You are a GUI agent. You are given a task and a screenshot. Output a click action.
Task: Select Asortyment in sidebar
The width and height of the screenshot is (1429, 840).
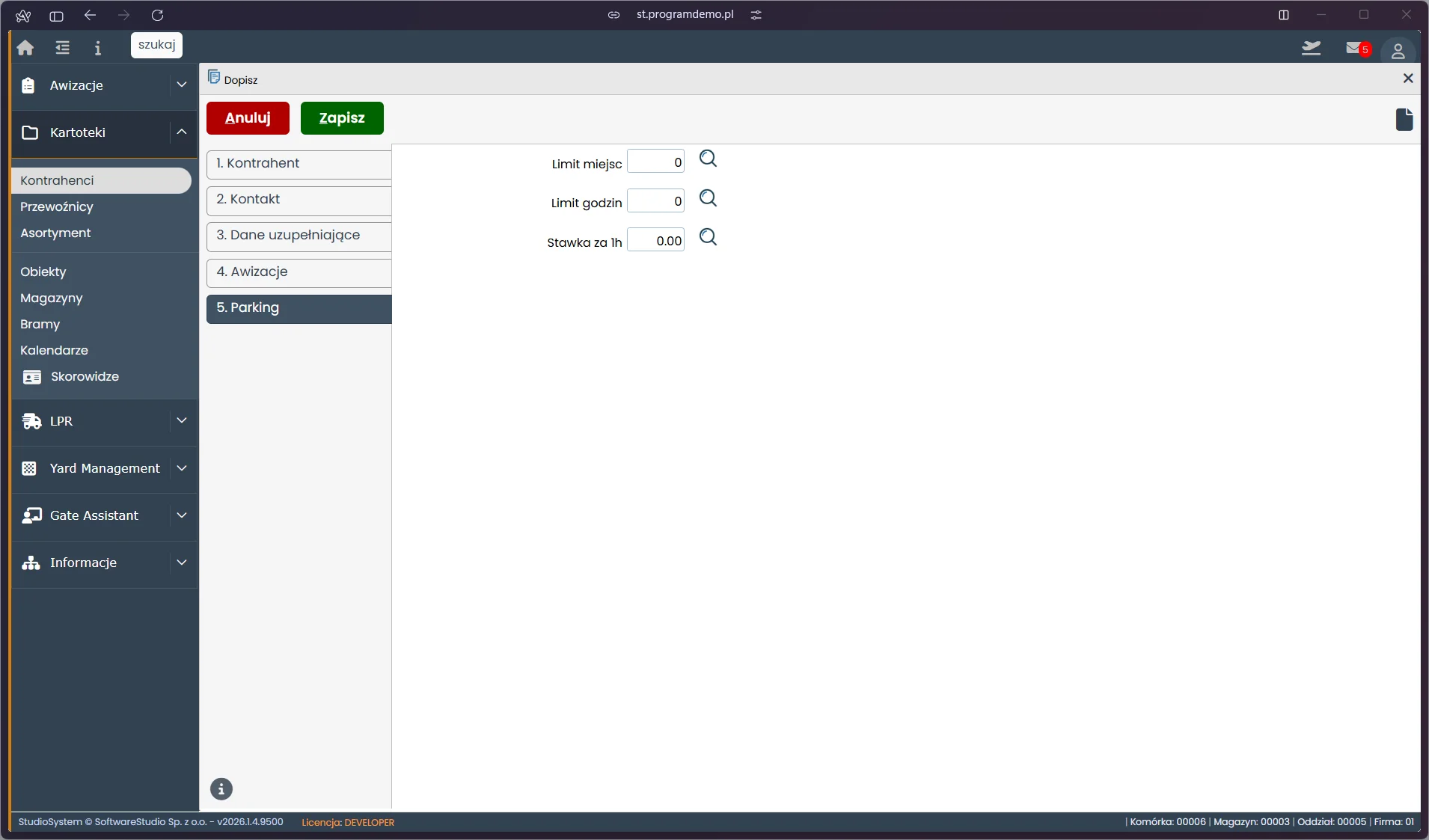(x=55, y=233)
